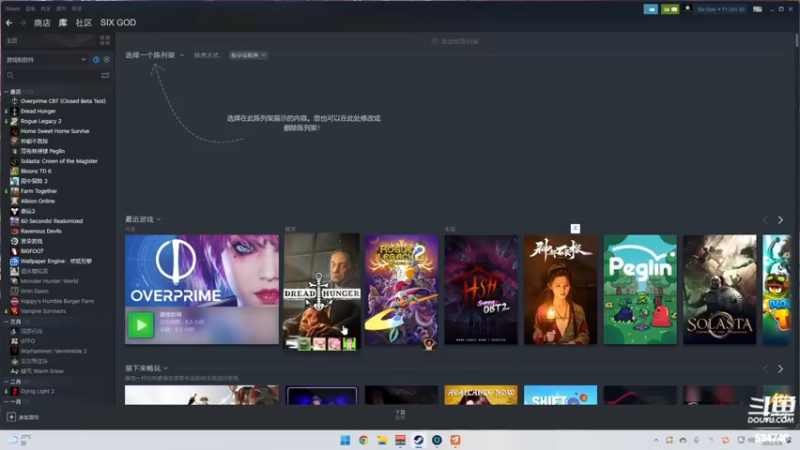800x450 pixels.
Task: Open the SIX GOD profile tab
Action: [118, 22]
